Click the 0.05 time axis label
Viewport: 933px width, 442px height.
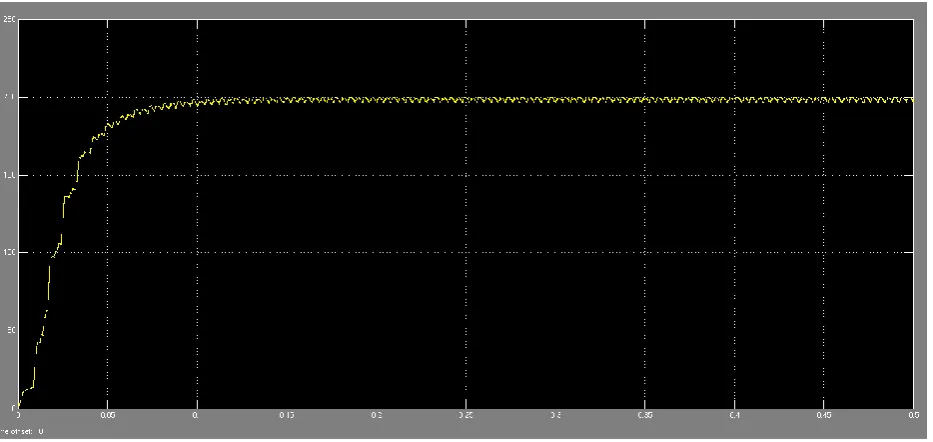pyautogui.click(x=107, y=415)
